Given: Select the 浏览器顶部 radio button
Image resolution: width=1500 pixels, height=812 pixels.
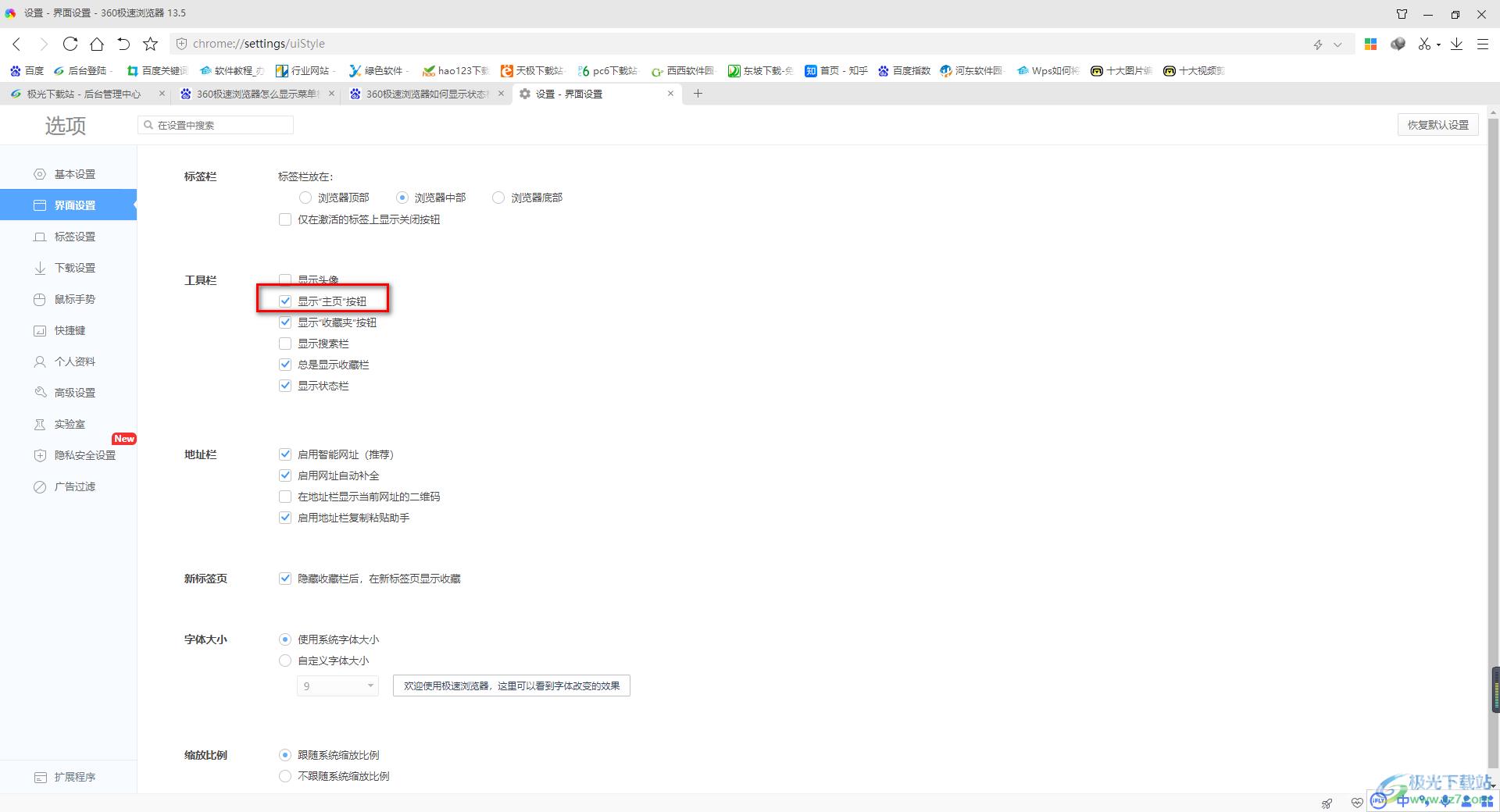Looking at the screenshot, I should [x=305, y=198].
